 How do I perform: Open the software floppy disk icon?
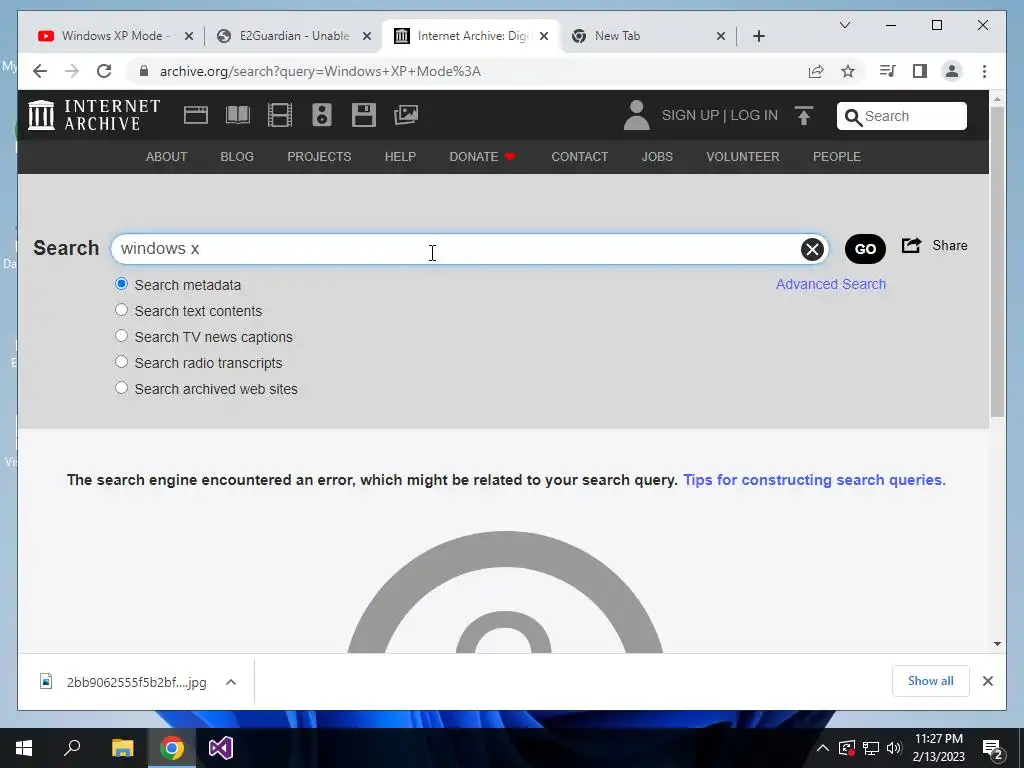pos(364,115)
